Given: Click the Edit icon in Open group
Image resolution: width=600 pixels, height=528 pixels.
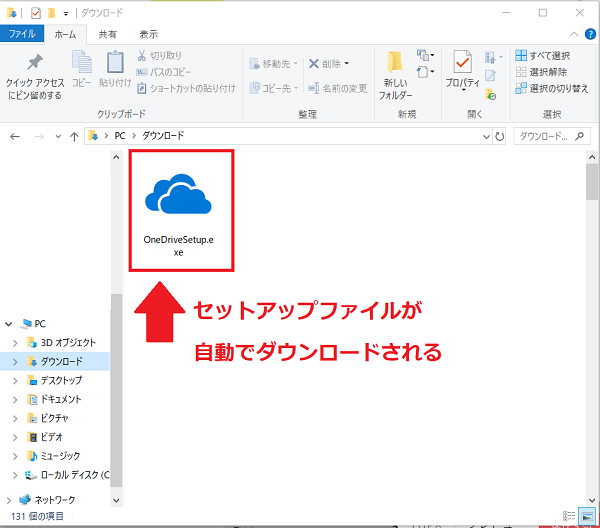Looking at the screenshot, I should (x=490, y=76).
